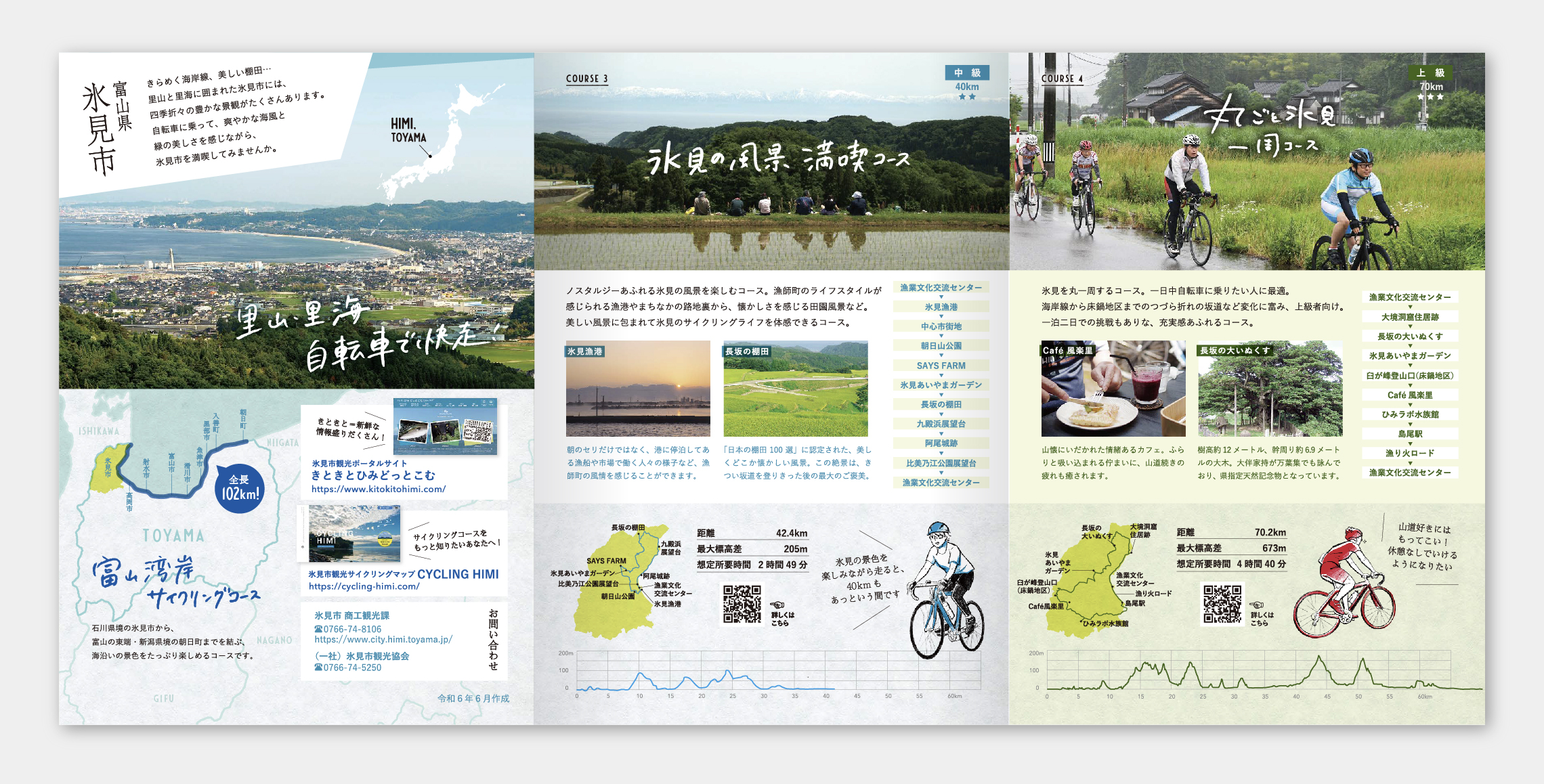1544x784 pixels.
Task: Click the 上級 level badge
Action: [x=1430, y=72]
